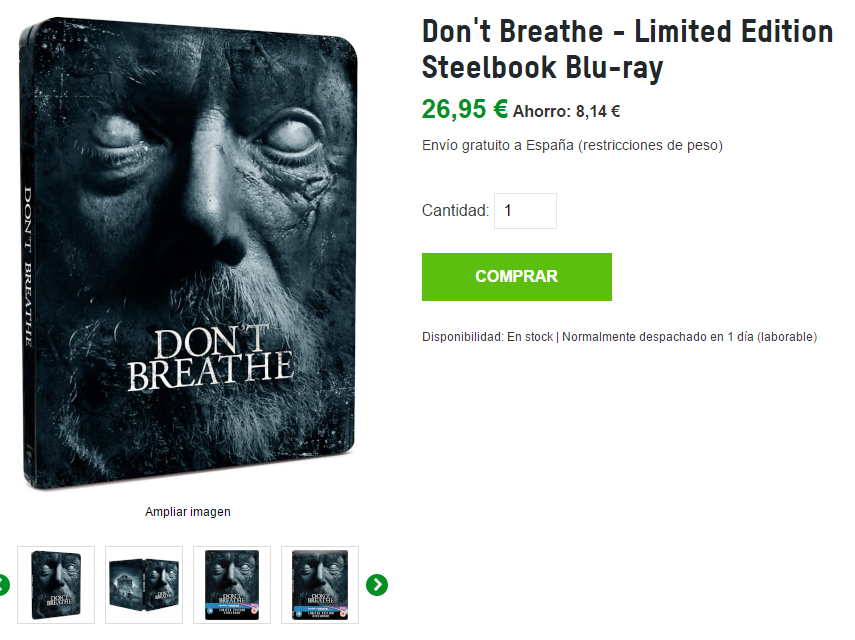Viewport: 855px width, 640px height.
Task: Click the product title 'Don't Breathe - Limited Edition'
Action: 627,31
